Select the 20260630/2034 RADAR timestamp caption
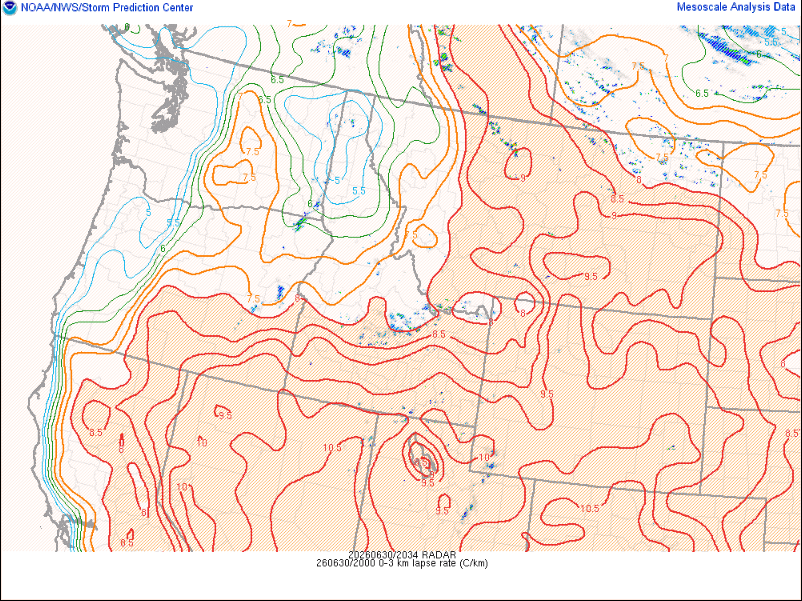802x601 pixels. (x=402, y=554)
